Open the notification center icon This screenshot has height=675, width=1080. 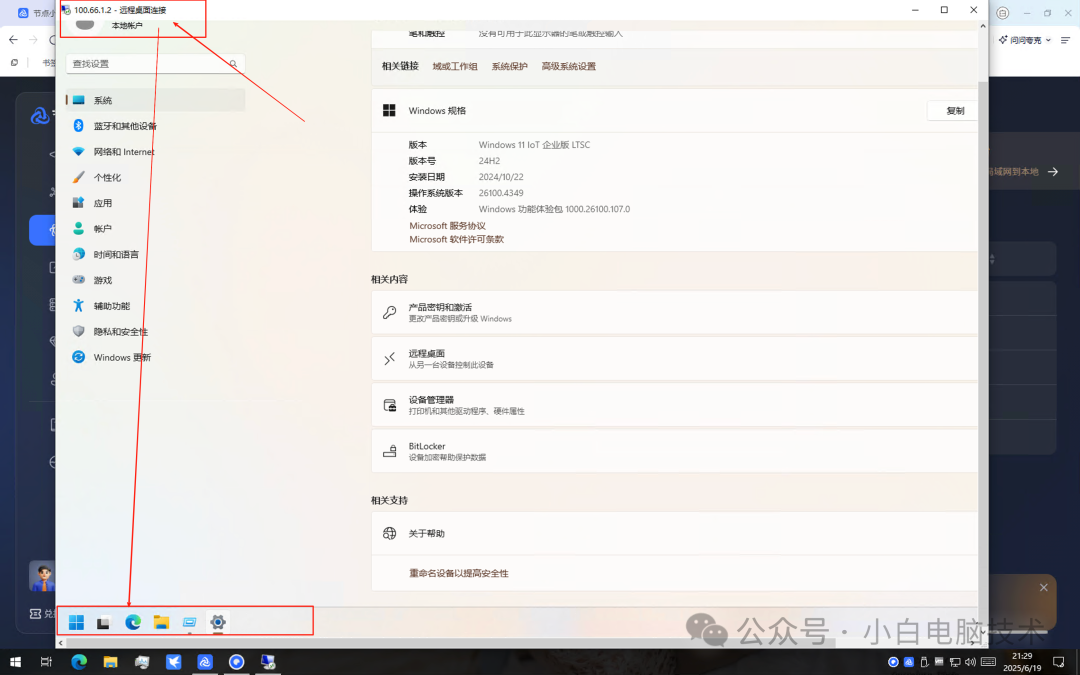coord(1059,663)
